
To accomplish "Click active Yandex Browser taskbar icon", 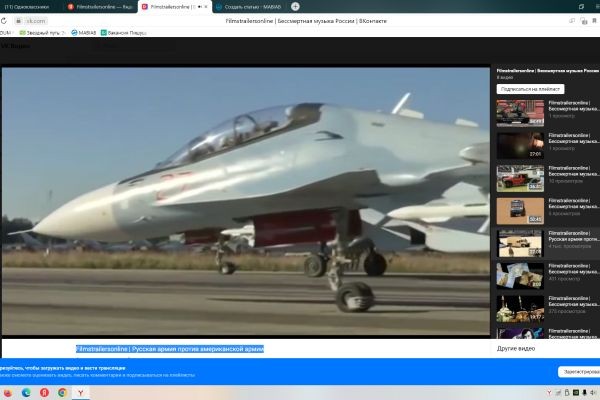I will 81,393.
